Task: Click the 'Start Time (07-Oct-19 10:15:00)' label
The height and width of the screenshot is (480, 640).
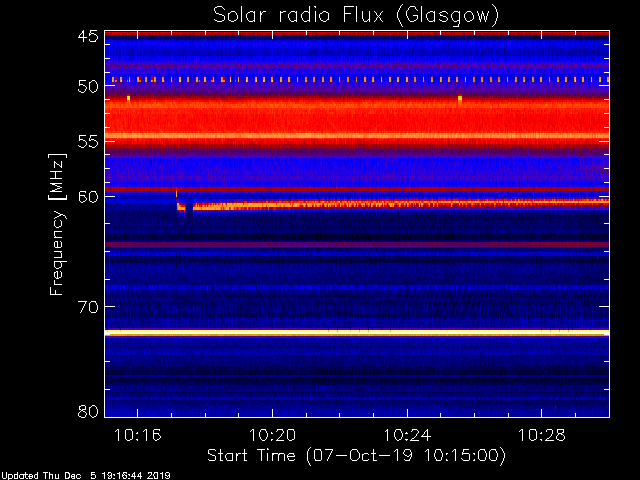Action: pyautogui.click(x=356, y=455)
